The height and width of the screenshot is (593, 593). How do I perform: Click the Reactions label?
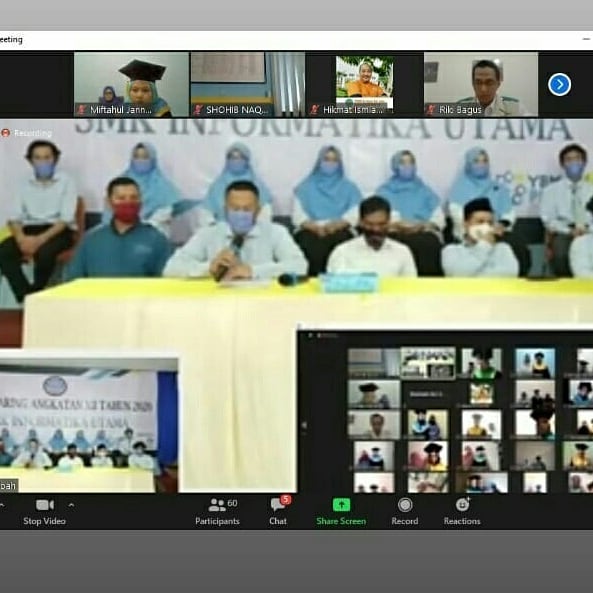click(462, 521)
